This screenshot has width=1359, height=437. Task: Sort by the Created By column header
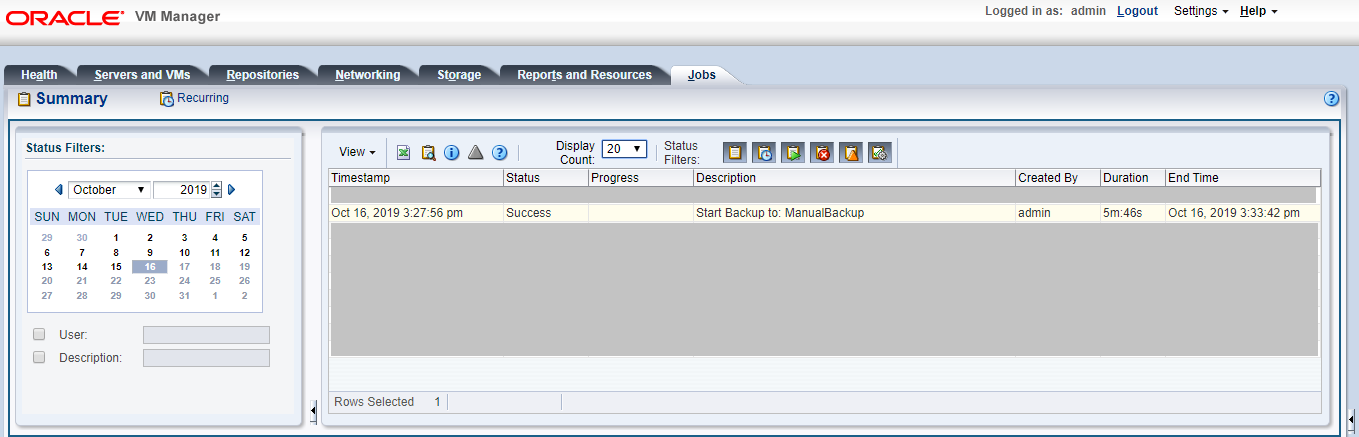[1057, 178]
